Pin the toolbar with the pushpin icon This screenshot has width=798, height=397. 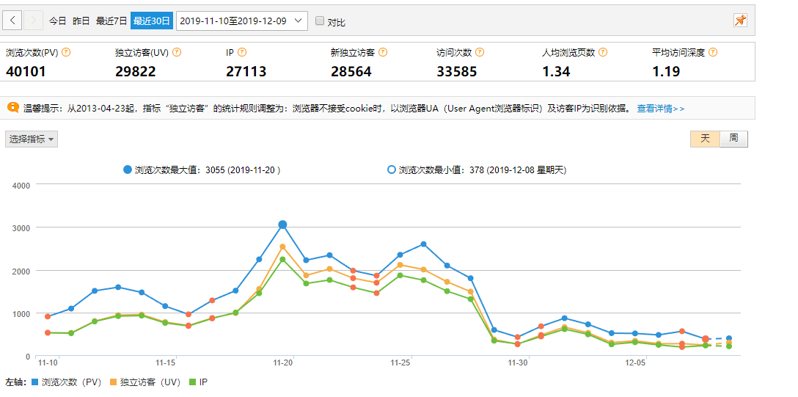click(x=740, y=20)
